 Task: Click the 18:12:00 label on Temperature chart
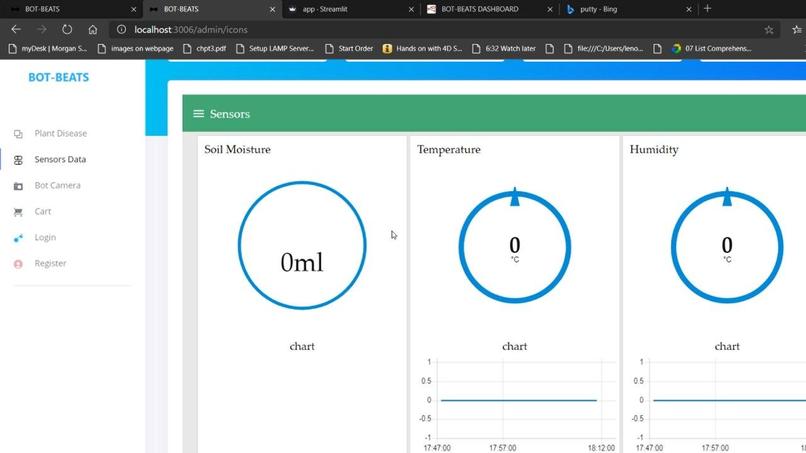click(x=601, y=448)
